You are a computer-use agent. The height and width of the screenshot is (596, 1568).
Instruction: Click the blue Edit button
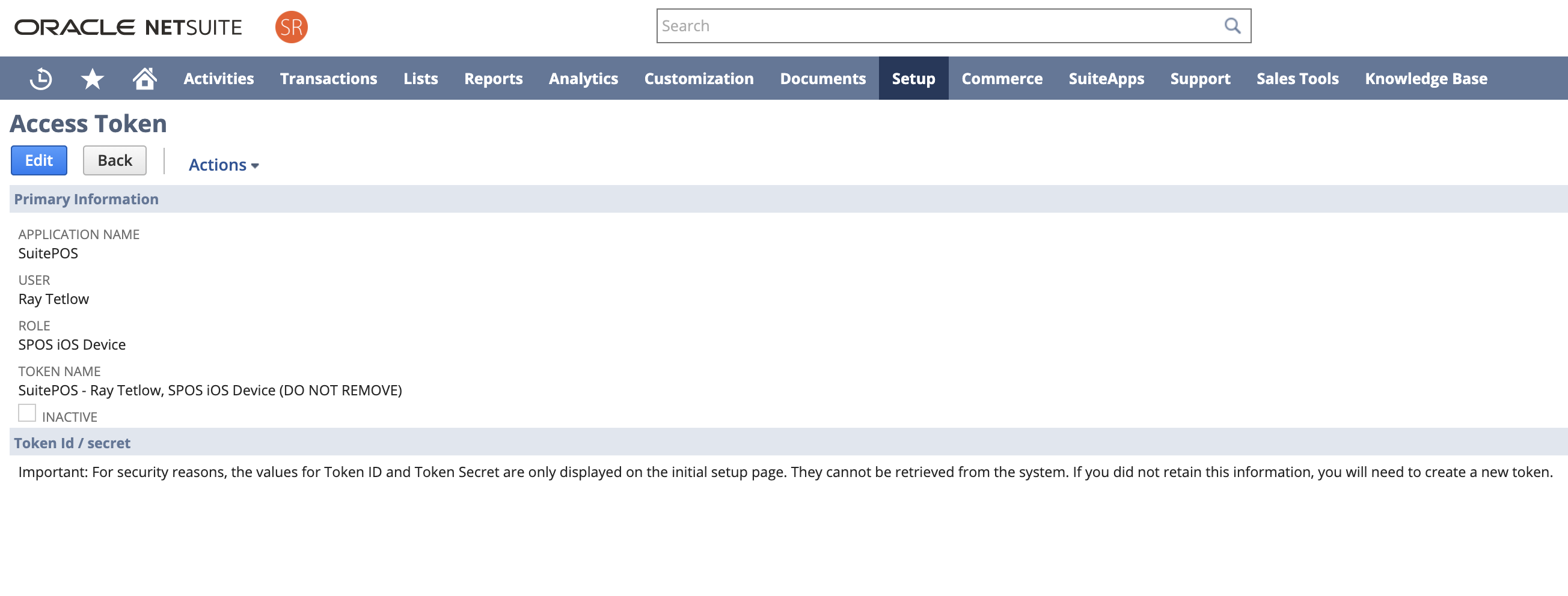[39, 160]
